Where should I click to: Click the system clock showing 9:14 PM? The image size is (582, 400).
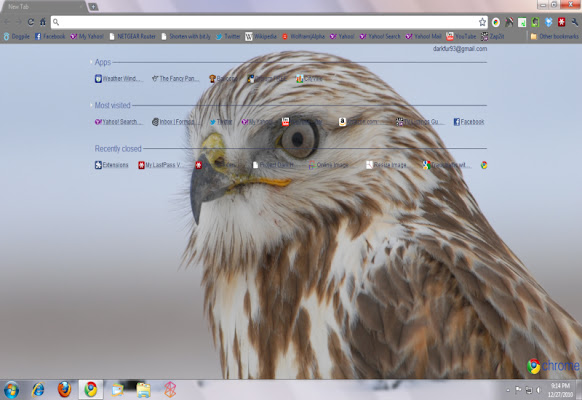(x=560, y=390)
